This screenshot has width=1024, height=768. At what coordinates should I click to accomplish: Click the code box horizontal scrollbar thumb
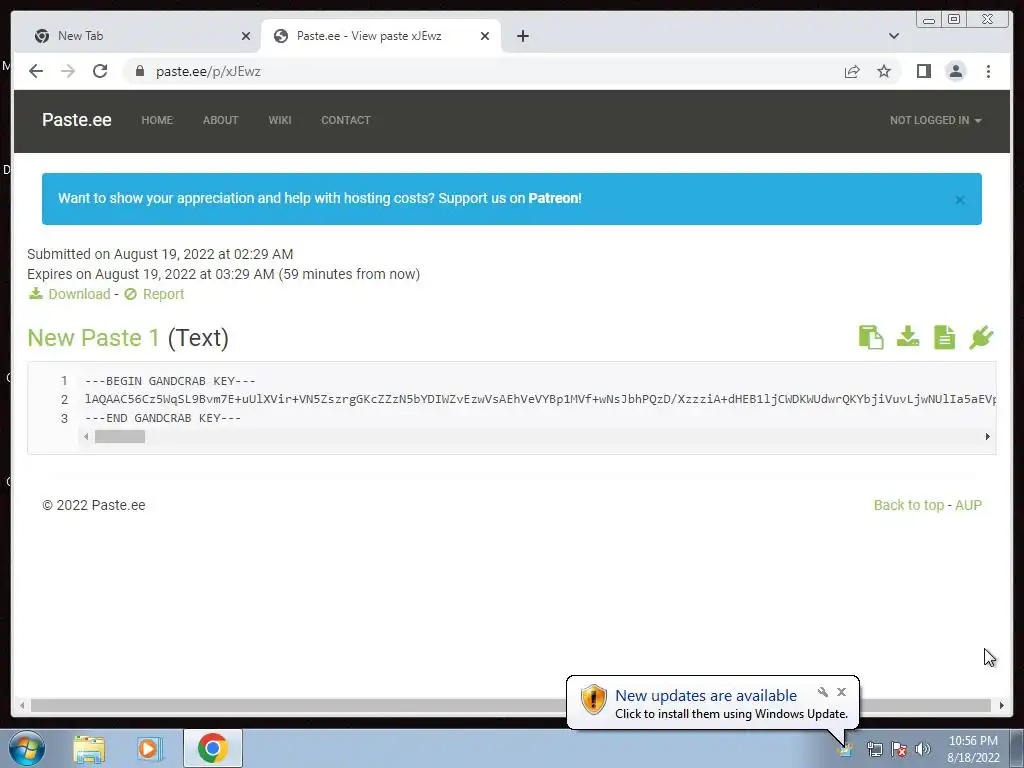click(120, 436)
